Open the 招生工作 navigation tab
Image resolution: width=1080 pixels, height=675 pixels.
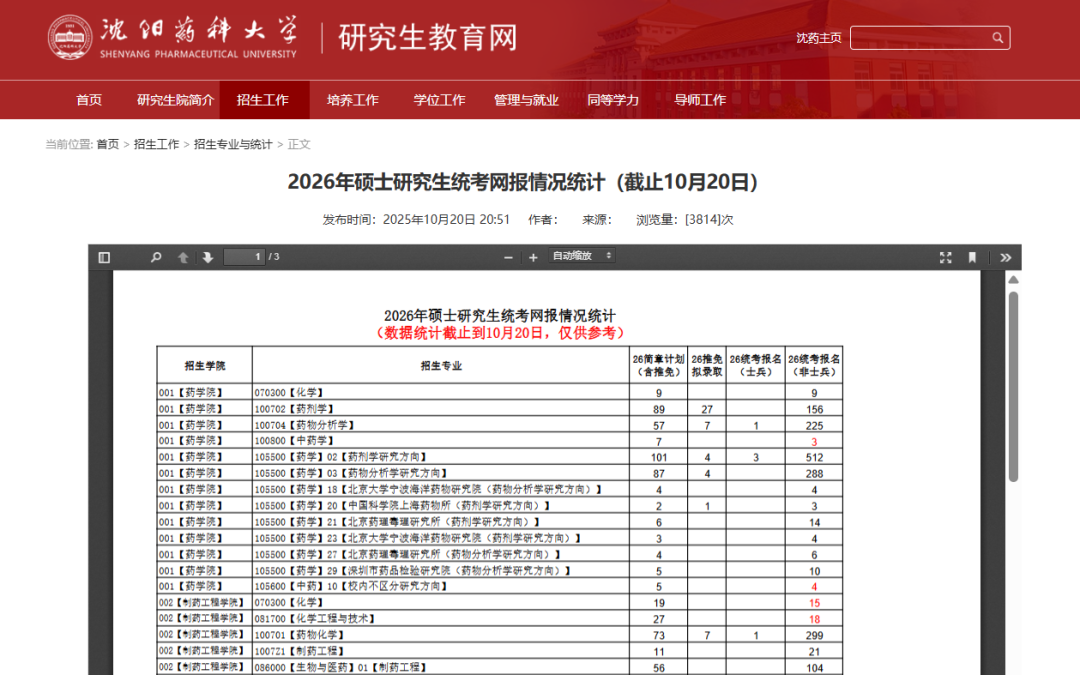click(x=263, y=100)
